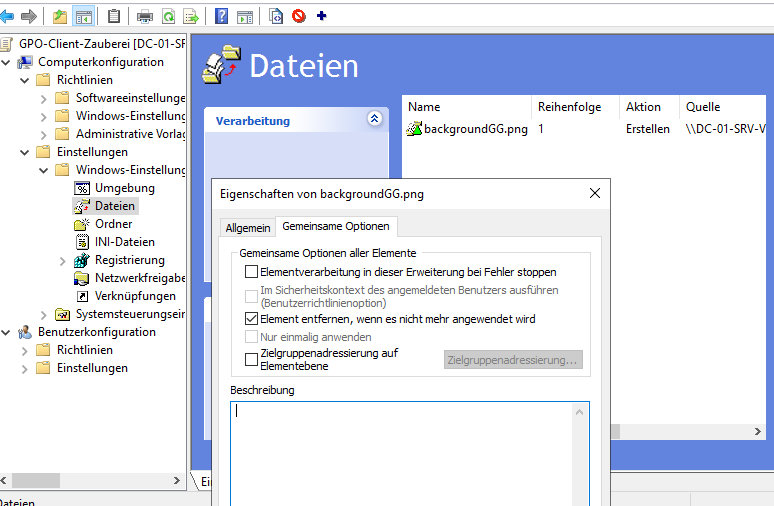Select INI-Dateien in the tree

[x=124, y=242]
